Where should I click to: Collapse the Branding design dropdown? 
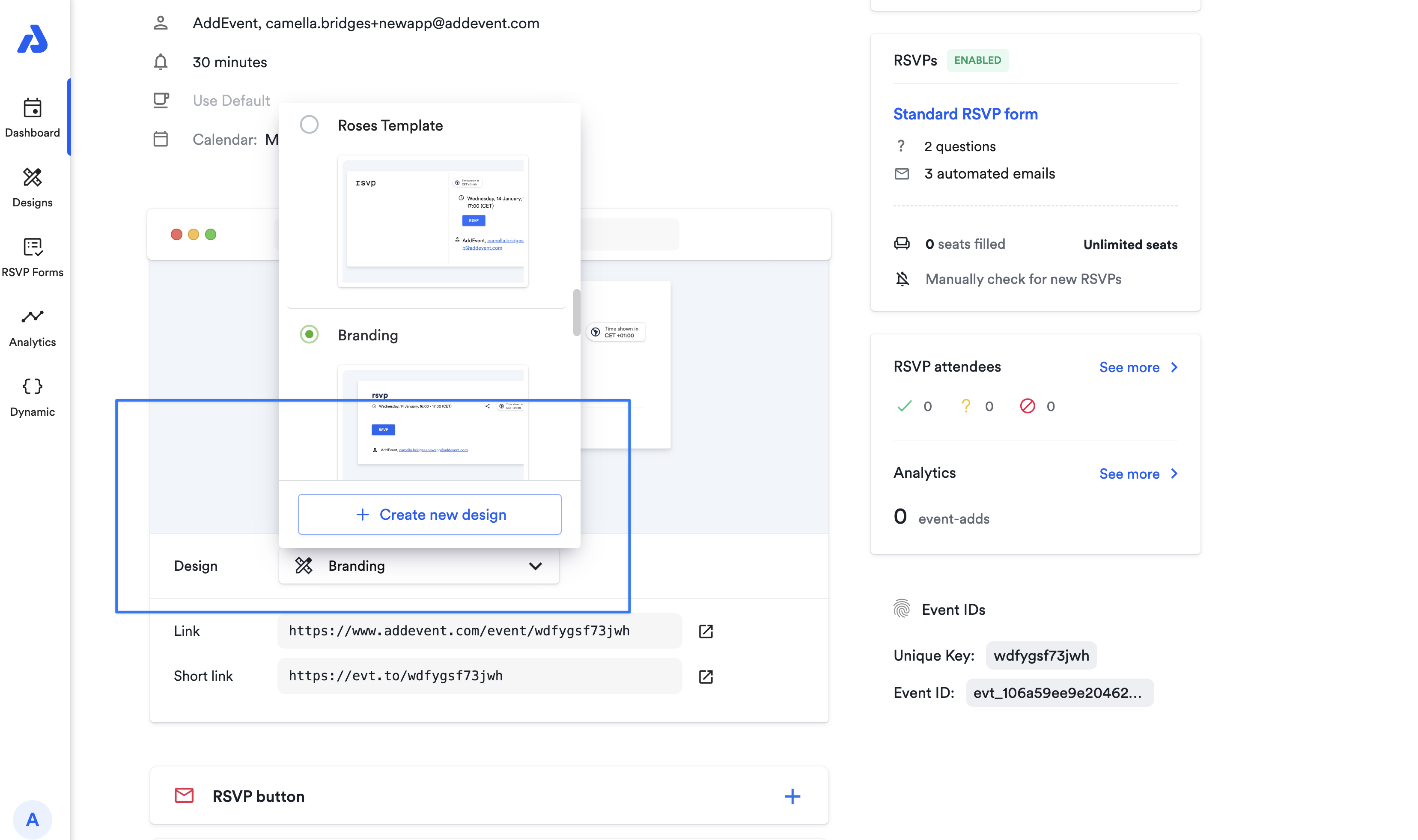coord(535,566)
